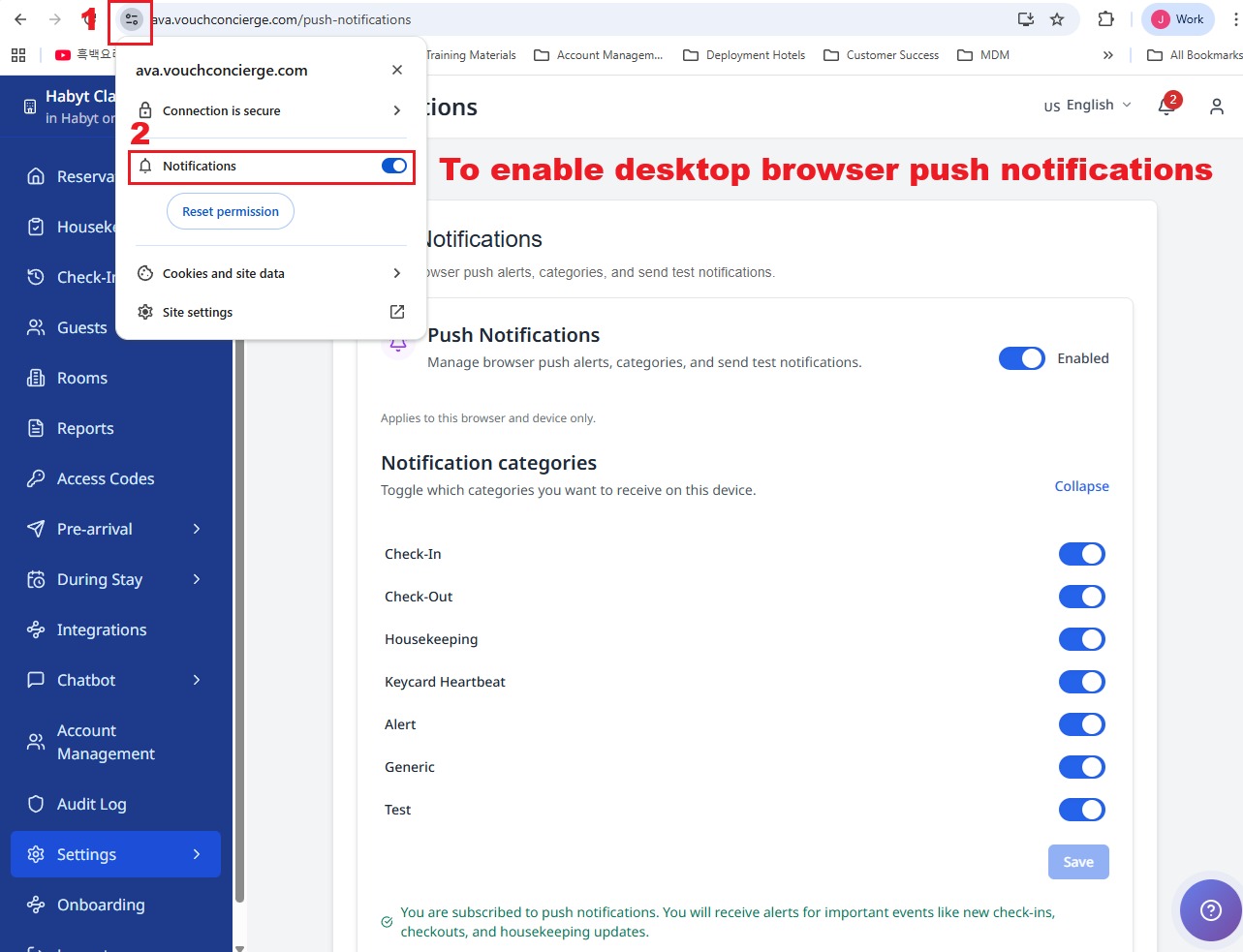Disable Push Notifications via the Enabled switch
Screen dimensions: 1243x952
coord(1021,358)
